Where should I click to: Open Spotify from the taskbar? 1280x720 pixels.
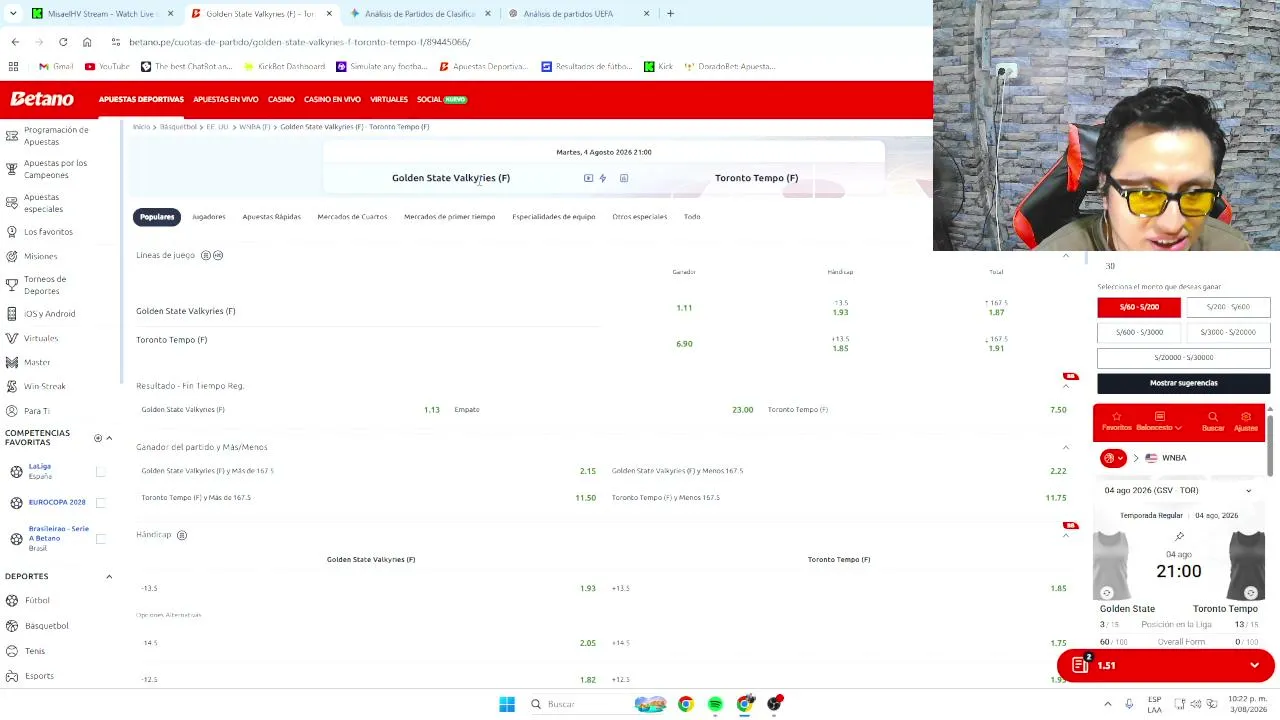click(x=715, y=704)
